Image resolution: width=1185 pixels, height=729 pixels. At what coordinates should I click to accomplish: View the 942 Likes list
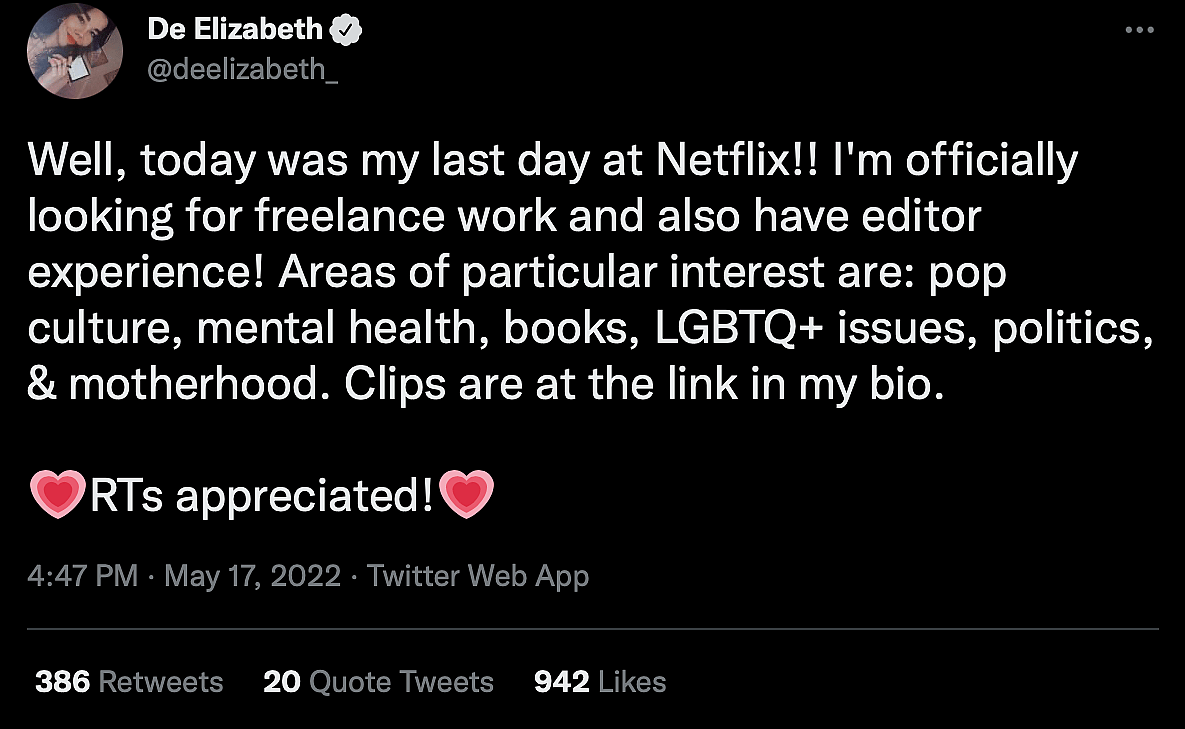600,682
